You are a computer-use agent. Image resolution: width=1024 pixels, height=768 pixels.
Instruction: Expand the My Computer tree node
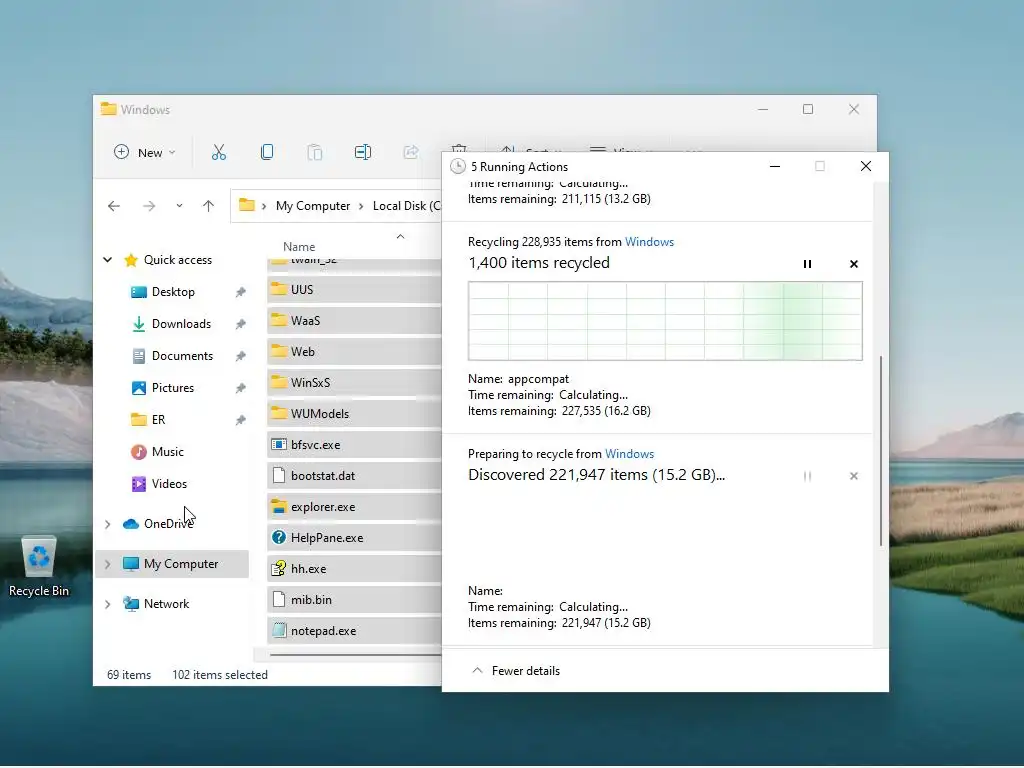click(108, 564)
